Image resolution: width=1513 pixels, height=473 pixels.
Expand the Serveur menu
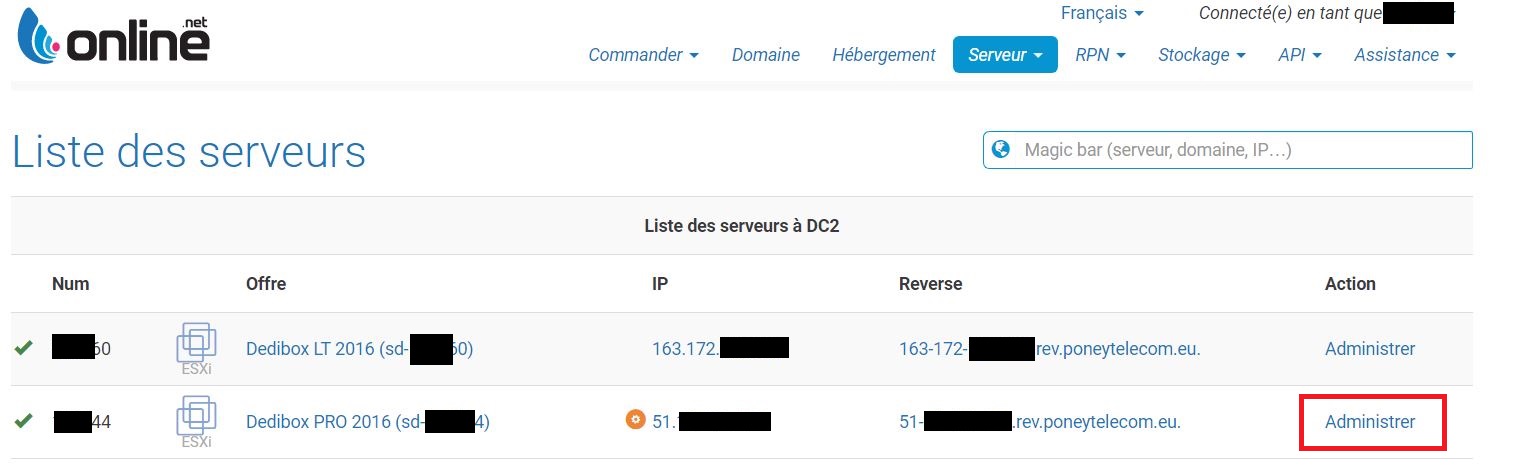pos(1005,55)
